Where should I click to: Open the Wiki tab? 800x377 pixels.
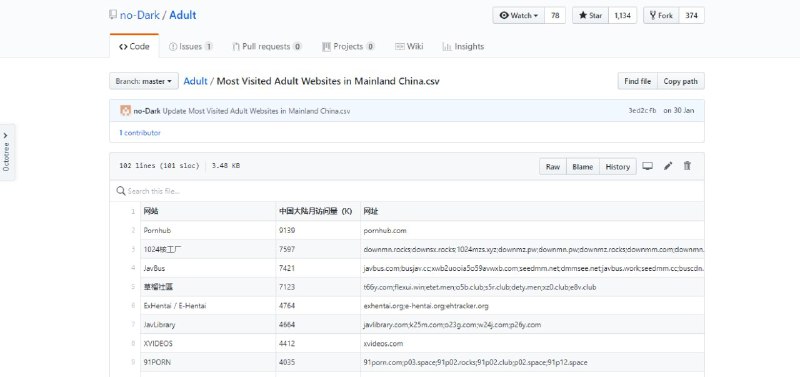(x=409, y=46)
